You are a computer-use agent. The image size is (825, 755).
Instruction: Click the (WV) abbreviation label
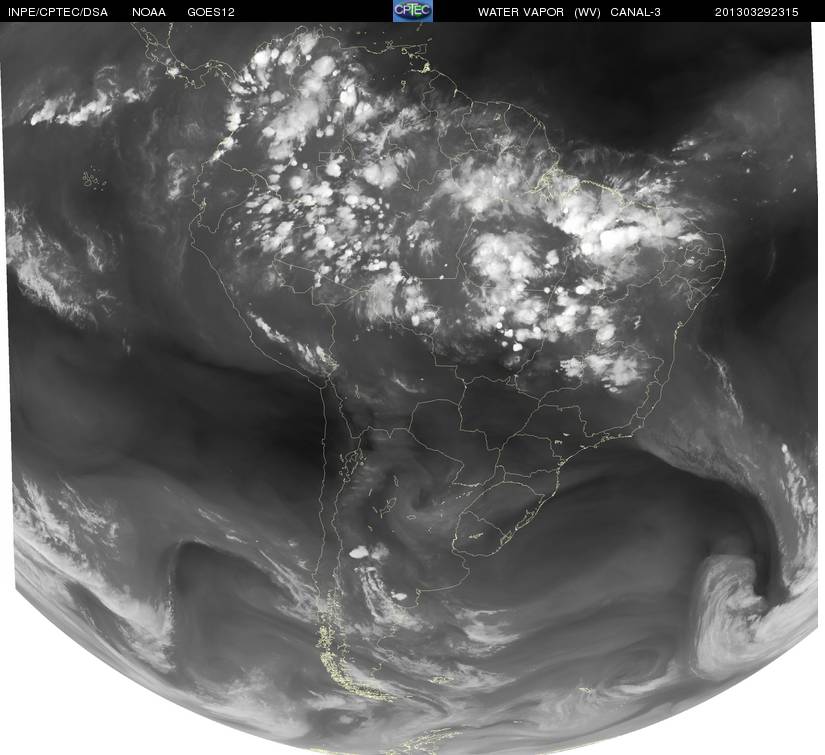tap(587, 12)
